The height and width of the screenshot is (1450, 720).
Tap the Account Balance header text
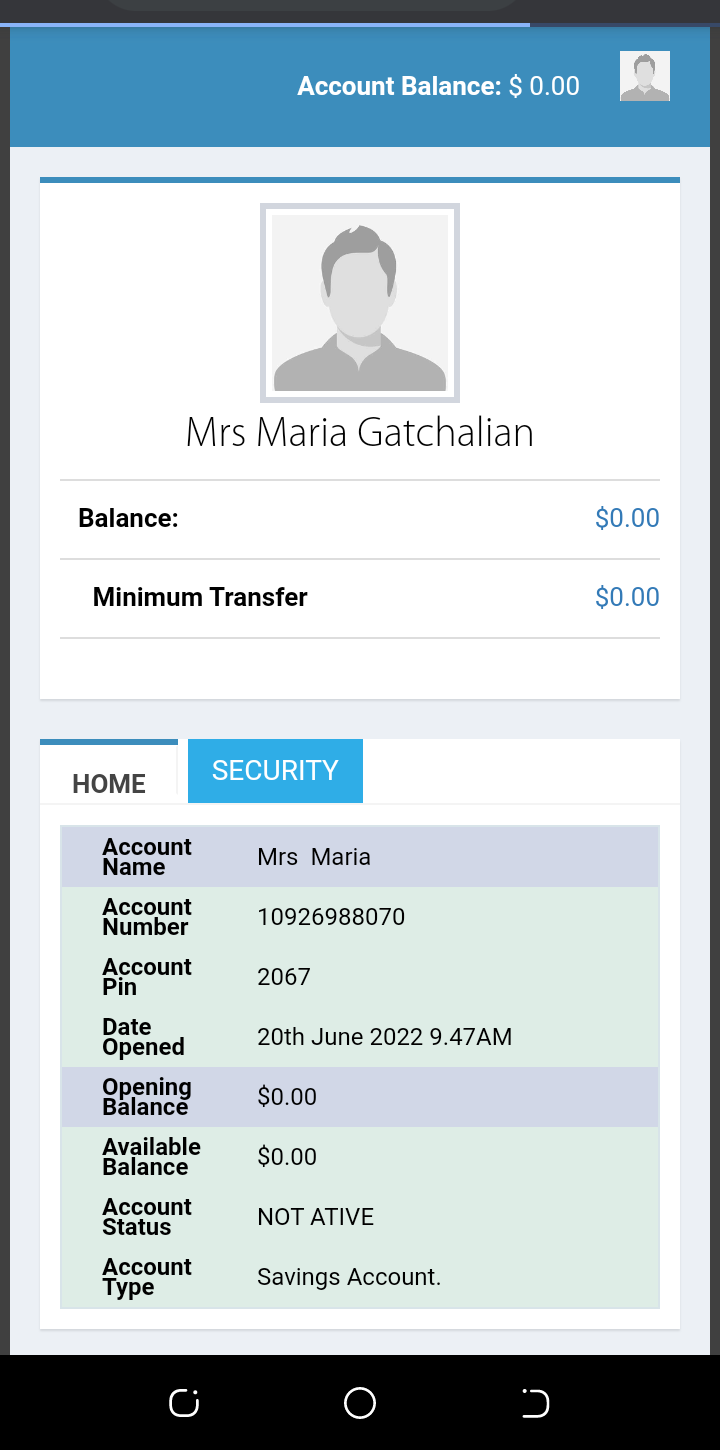[438, 86]
